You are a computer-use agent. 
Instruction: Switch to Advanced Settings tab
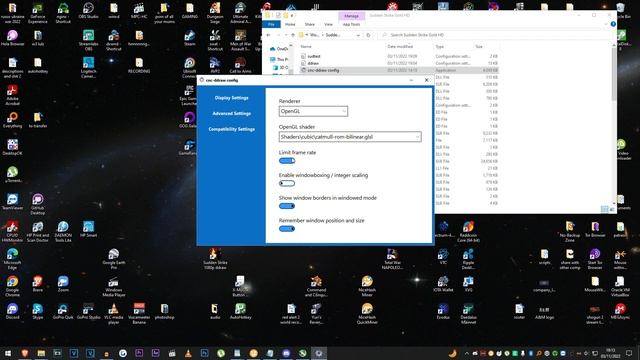click(x=231, y=113)
